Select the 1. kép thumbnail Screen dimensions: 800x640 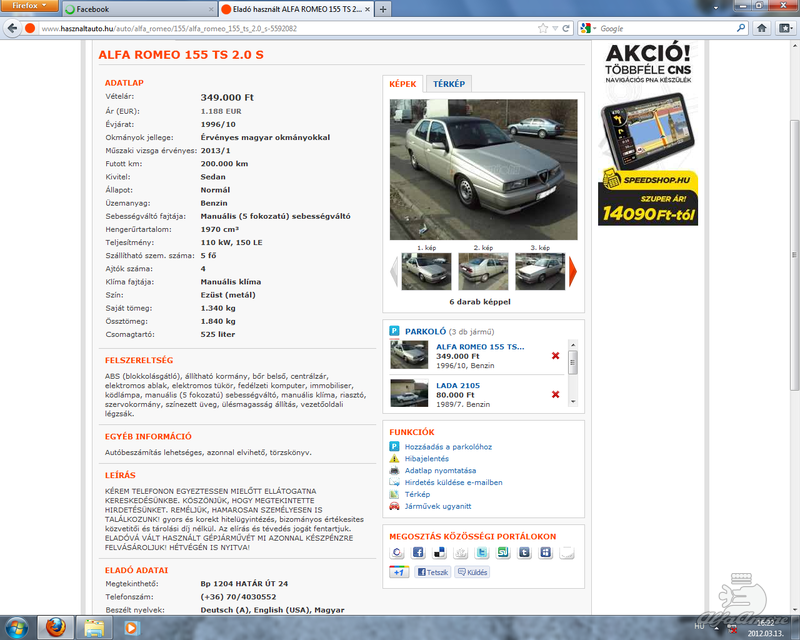point(427,272)
